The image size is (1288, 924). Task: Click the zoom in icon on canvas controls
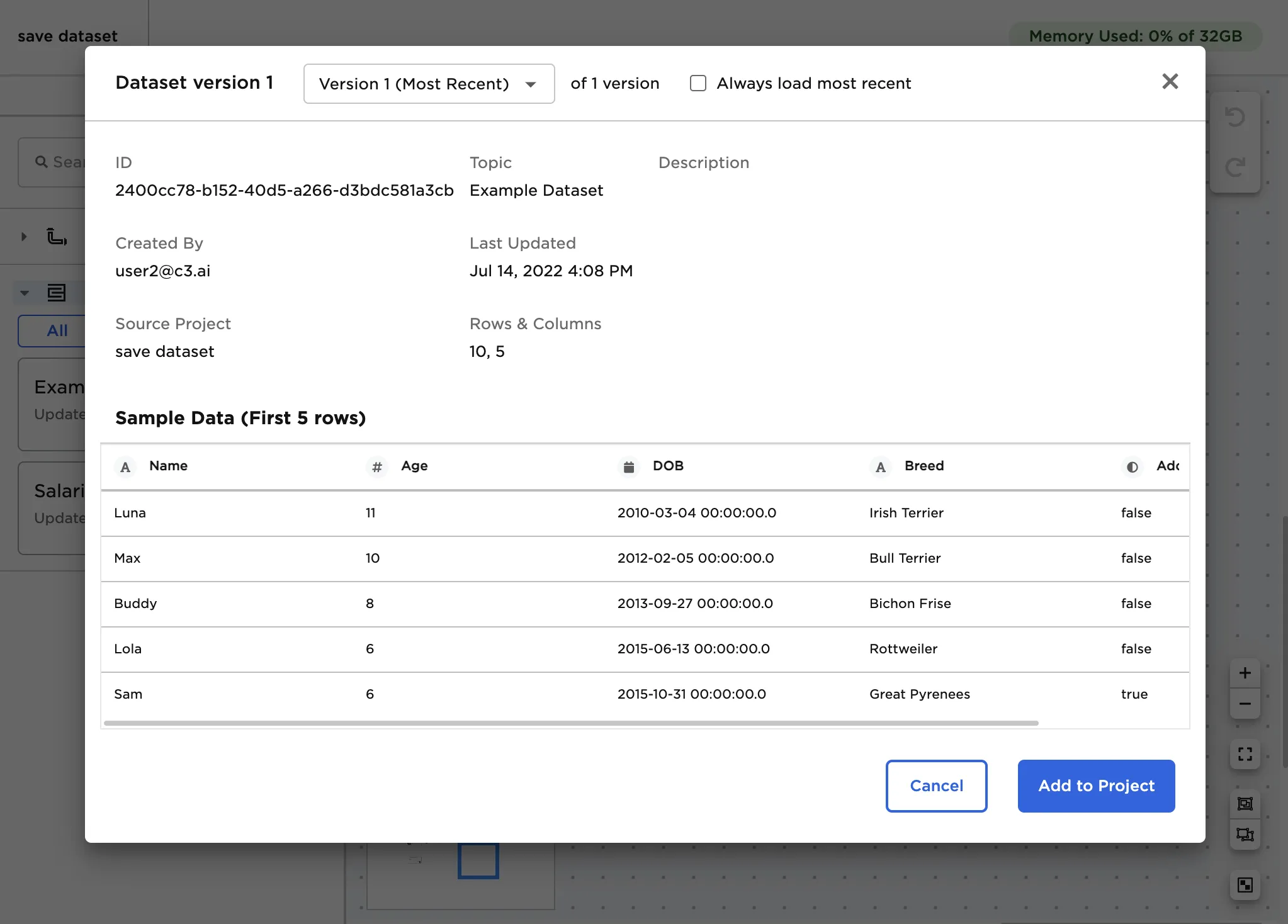[1245, 672]
